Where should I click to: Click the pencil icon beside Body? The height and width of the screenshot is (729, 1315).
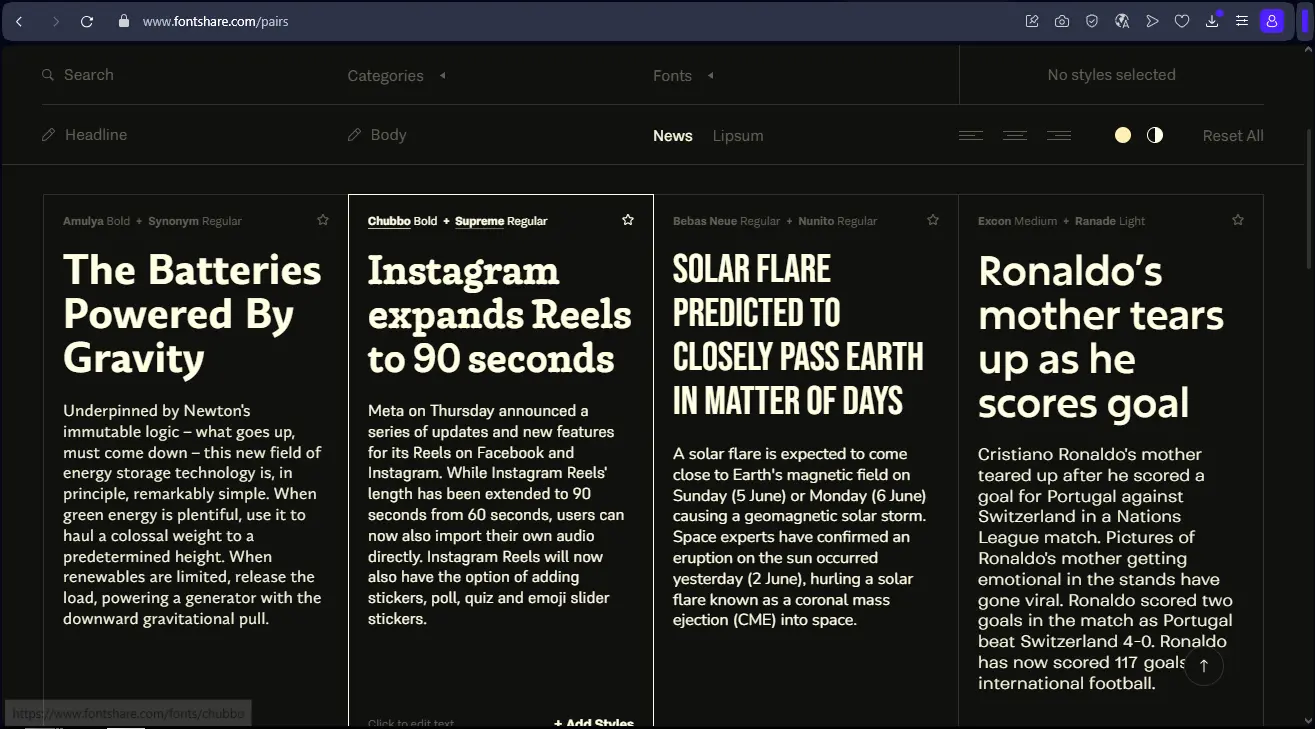[x=354, y=134]
